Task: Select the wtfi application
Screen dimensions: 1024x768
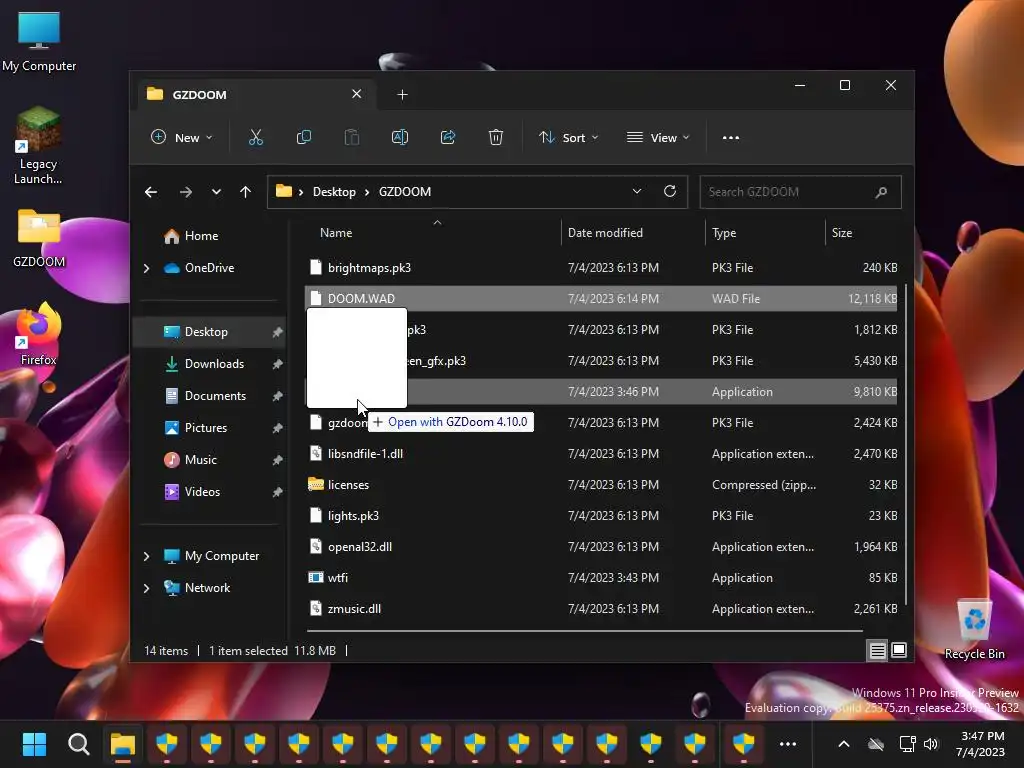Action: click(x=601, y=578)
